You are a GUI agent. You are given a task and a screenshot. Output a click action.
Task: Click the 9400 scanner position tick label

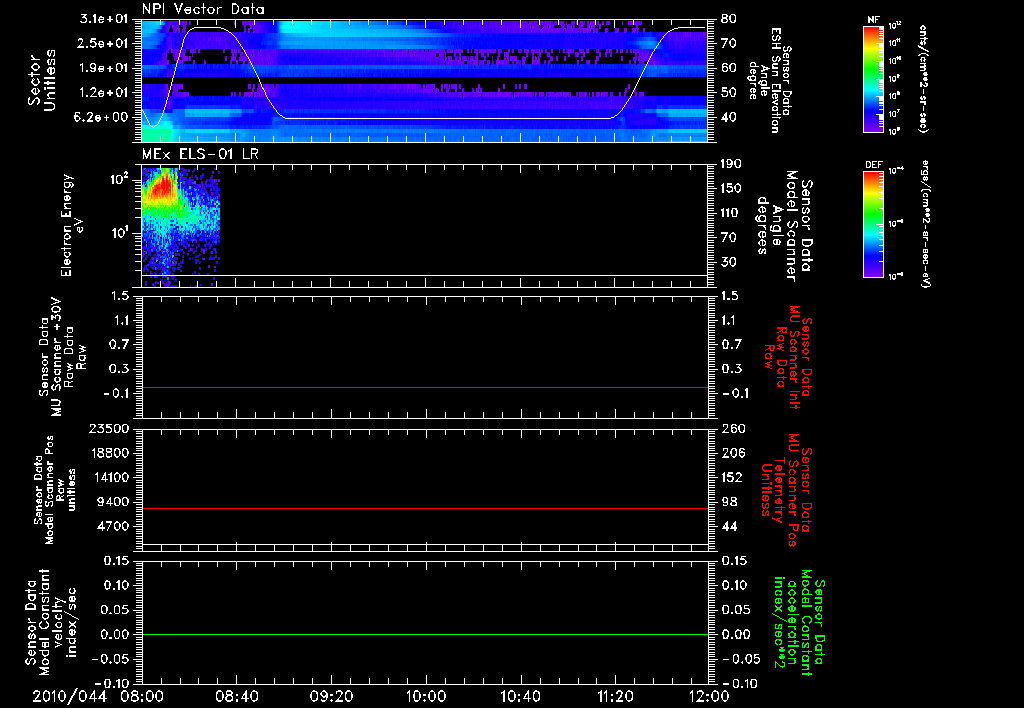pyautogui.click(x=114, y=502)
